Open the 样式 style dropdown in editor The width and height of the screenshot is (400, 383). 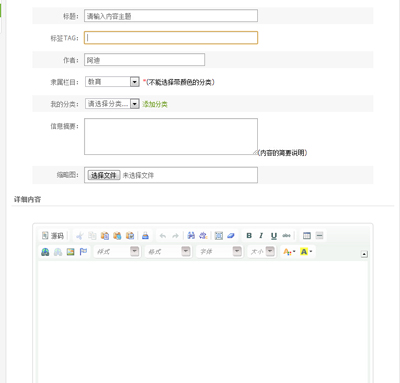[117, 251]
